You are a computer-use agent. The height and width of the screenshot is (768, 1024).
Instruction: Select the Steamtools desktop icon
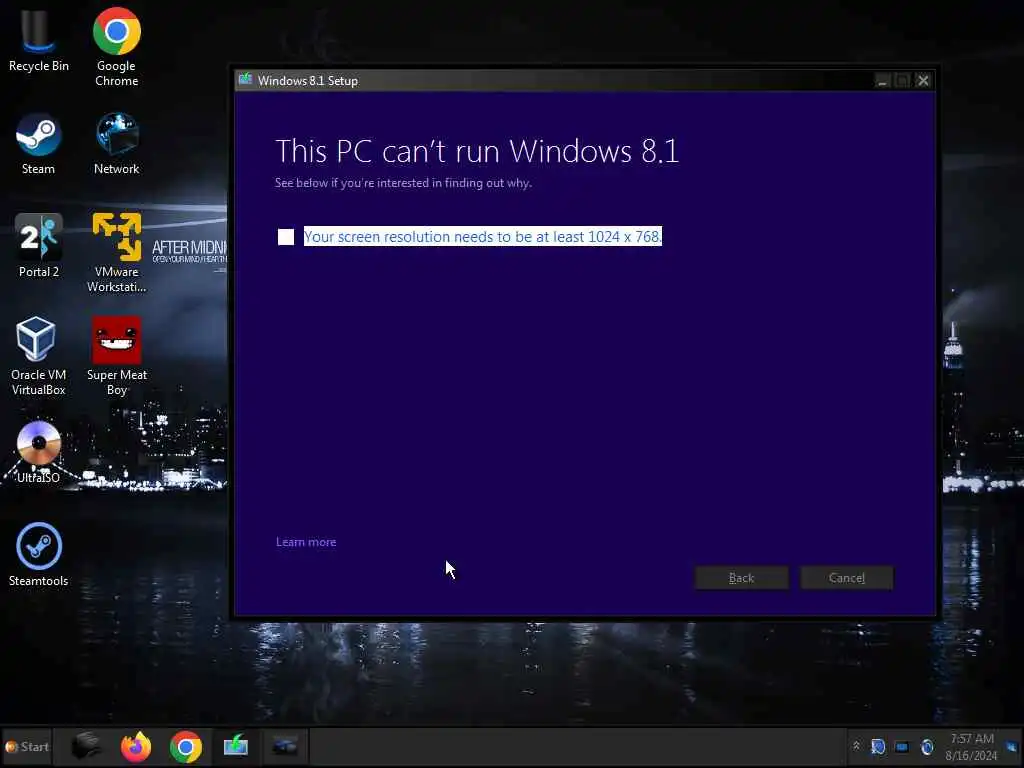click(39, 555)
